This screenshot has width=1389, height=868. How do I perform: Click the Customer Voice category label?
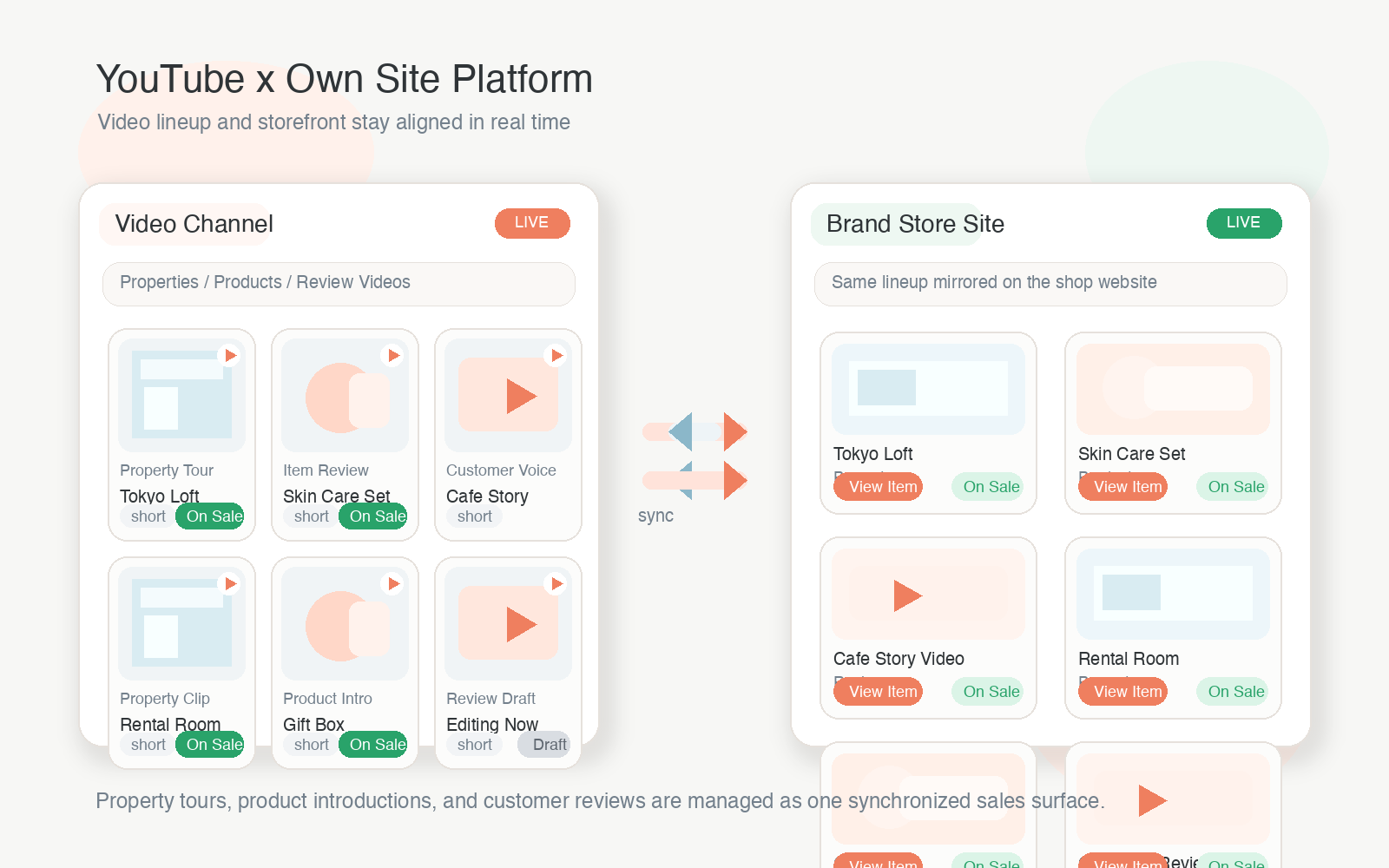[501, 470]
